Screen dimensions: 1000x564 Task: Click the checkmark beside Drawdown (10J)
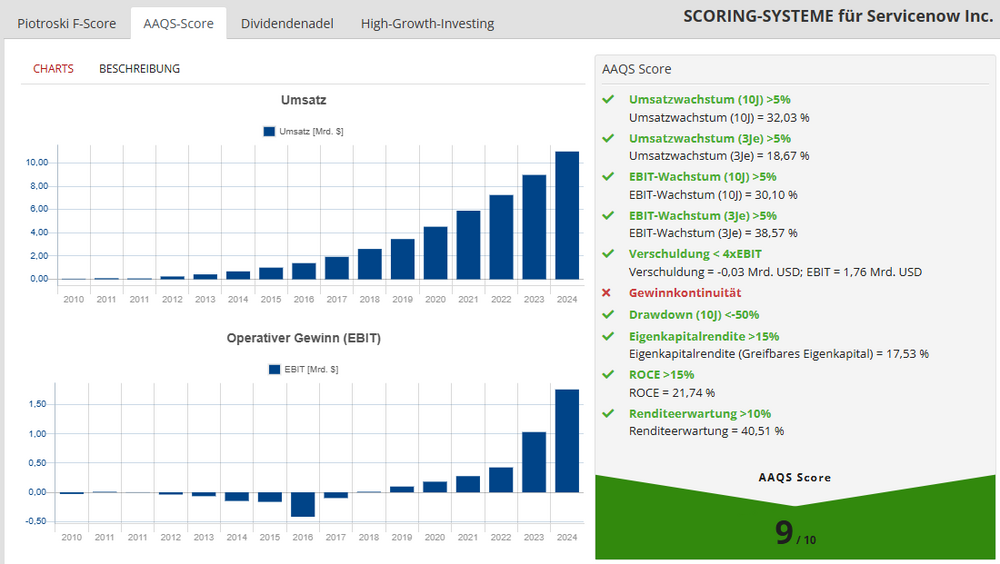tap(608, 315)
